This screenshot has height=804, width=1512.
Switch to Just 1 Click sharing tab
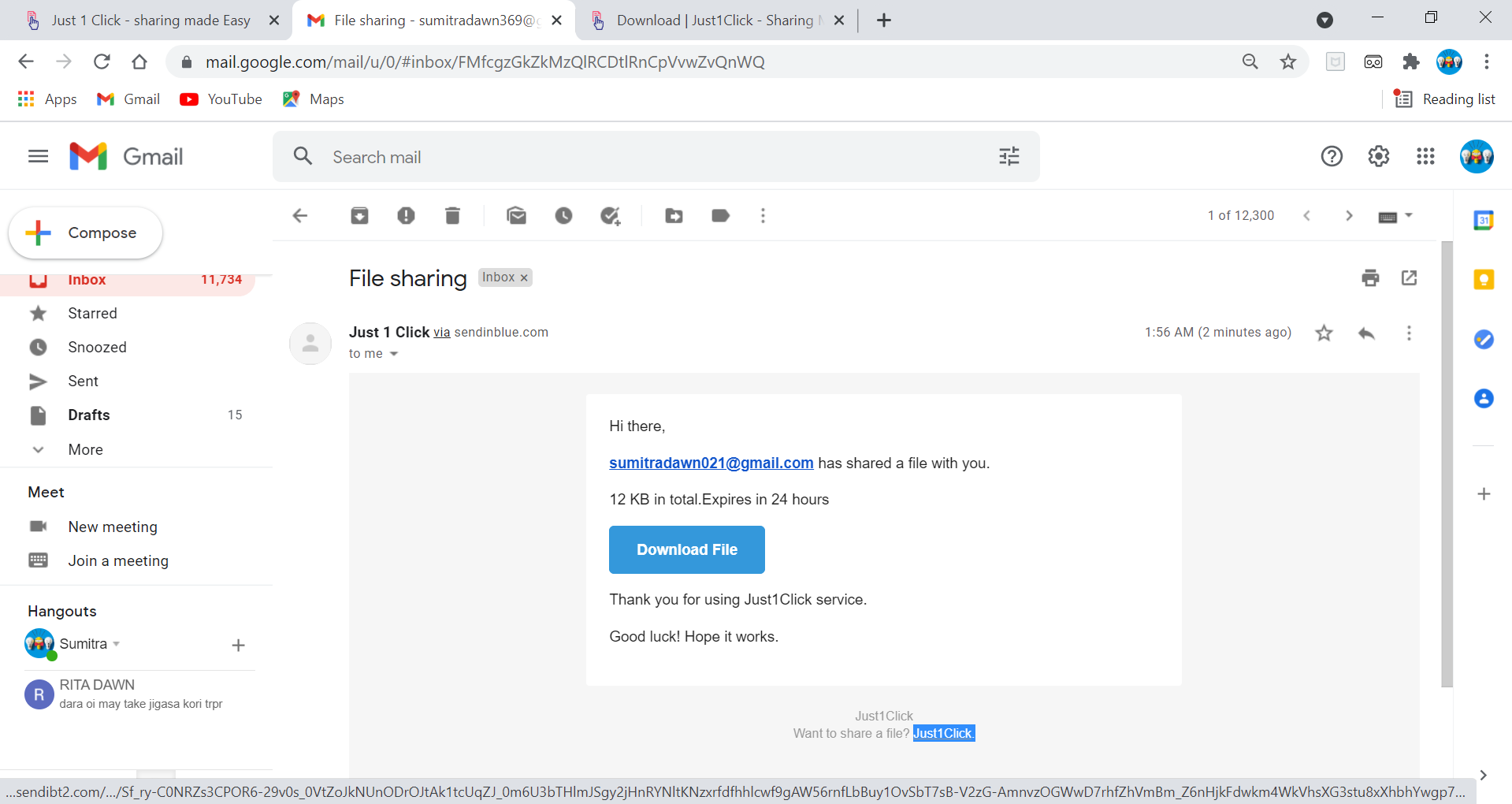coord(149,20)
